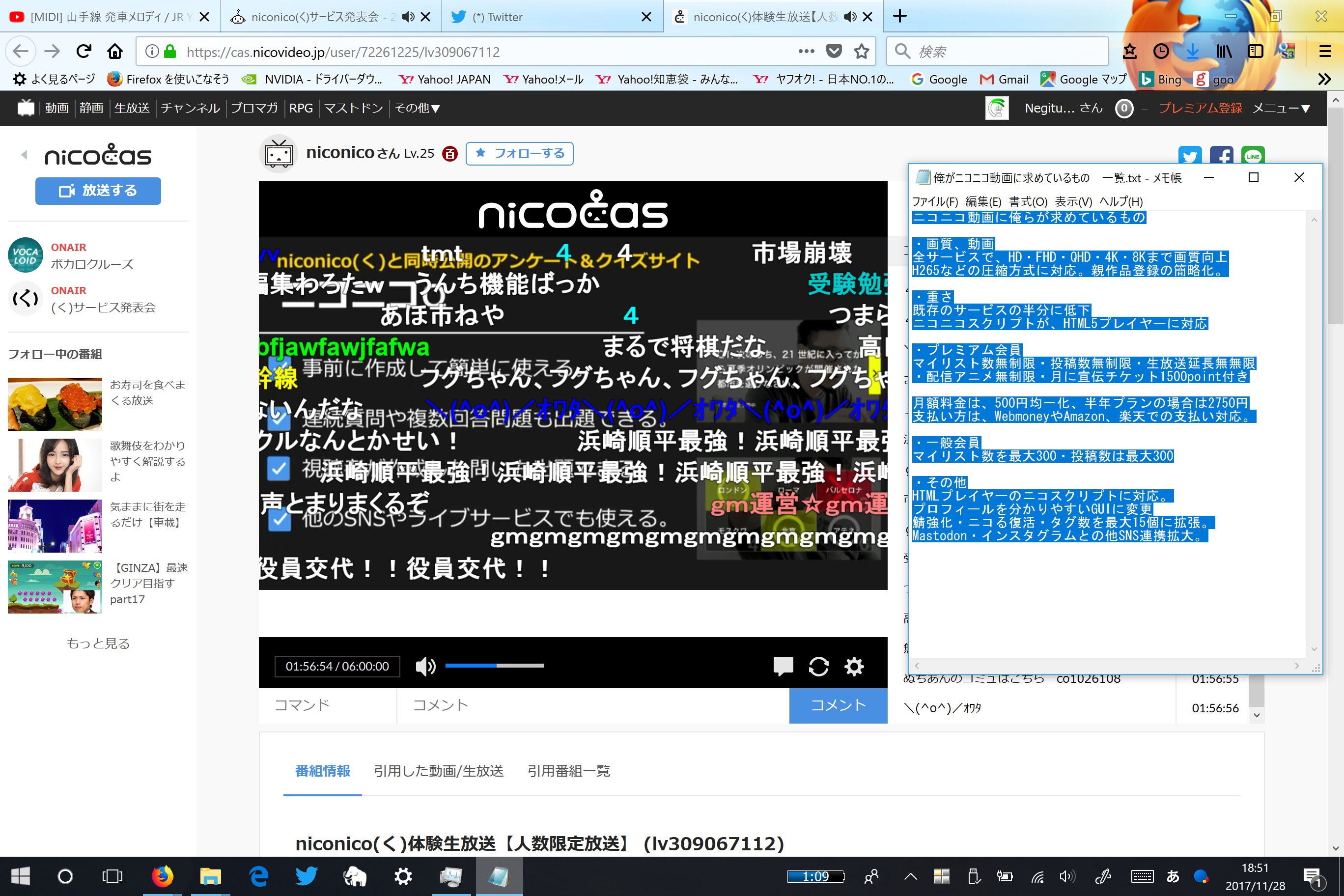Open Notepad's 書式(O) menu
1344x896 pixels.
[1028, 202]
